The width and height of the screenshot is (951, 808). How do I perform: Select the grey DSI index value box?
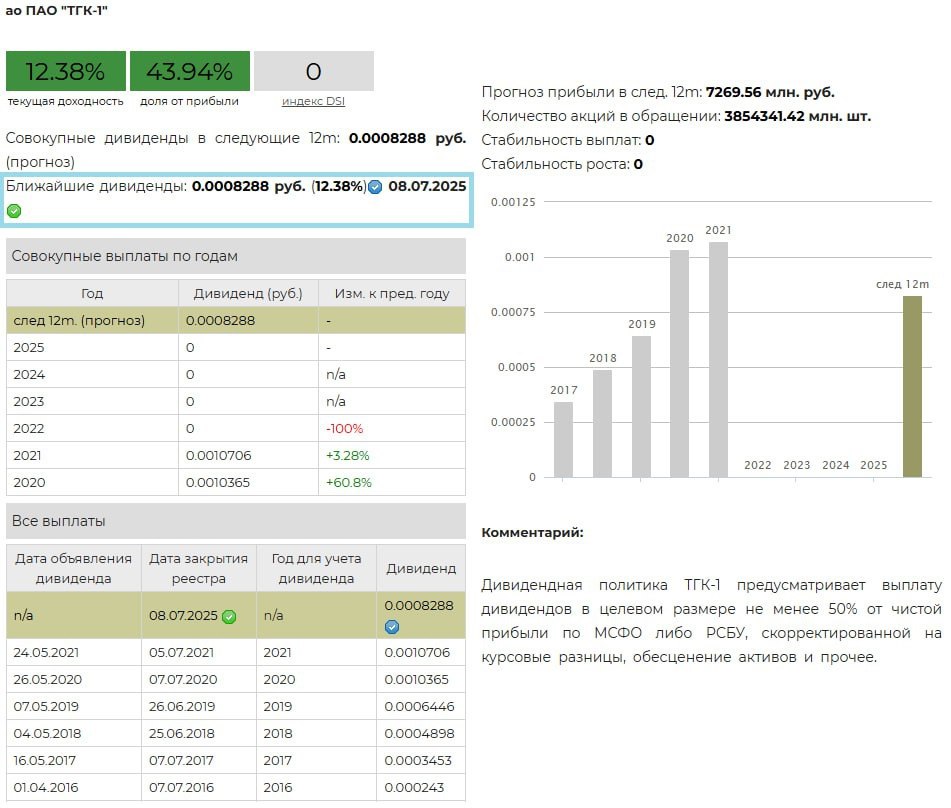[x=313, y=72]
